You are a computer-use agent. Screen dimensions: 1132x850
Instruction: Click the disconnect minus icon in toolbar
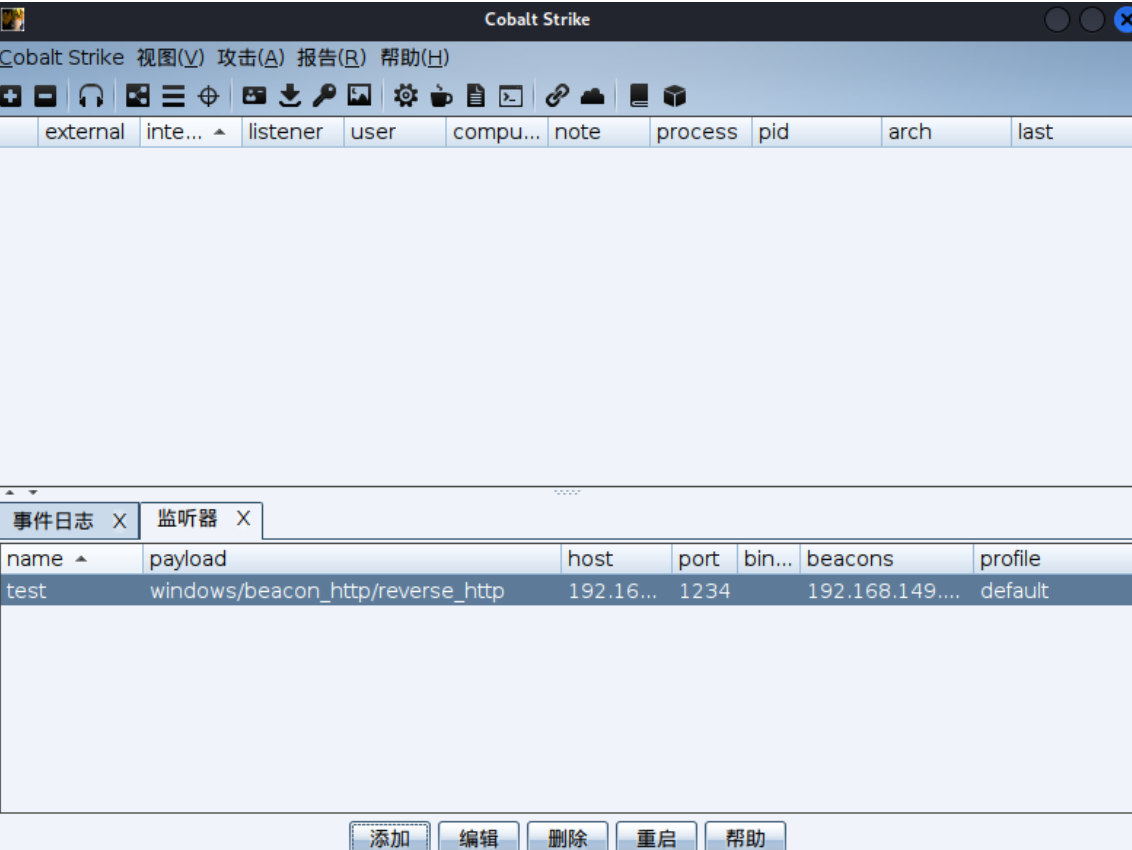coord(45,96)
